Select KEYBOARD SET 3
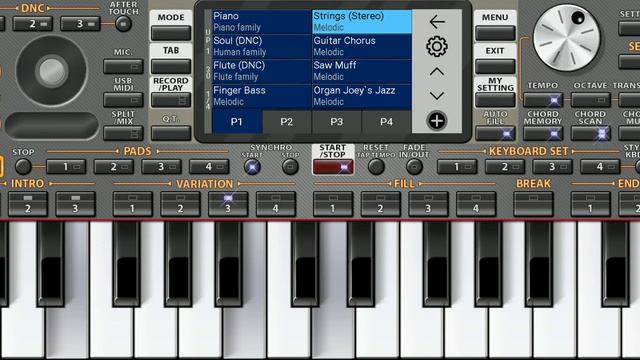 (552, 167)
